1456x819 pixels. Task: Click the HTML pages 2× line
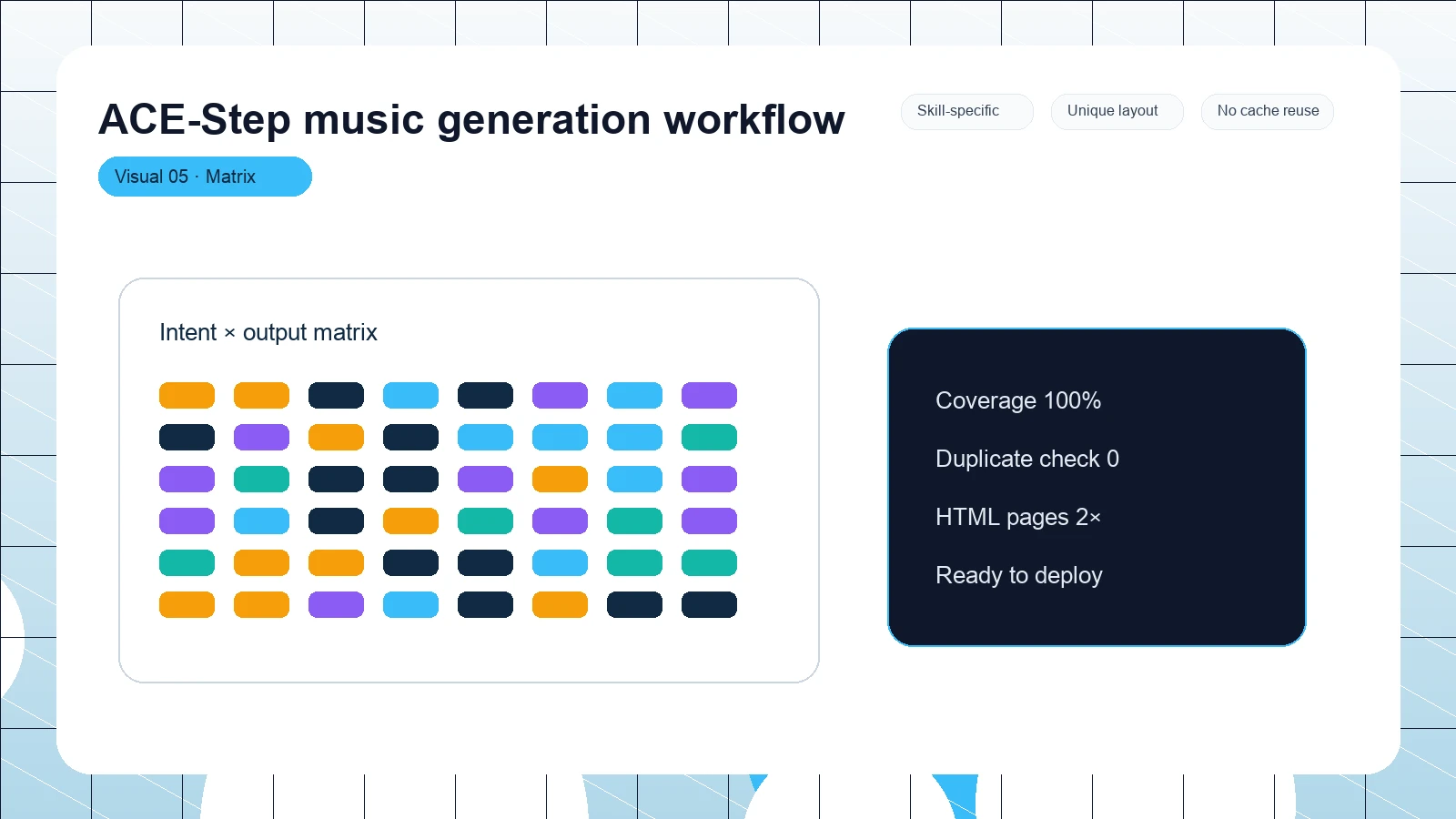(1018, 517)
